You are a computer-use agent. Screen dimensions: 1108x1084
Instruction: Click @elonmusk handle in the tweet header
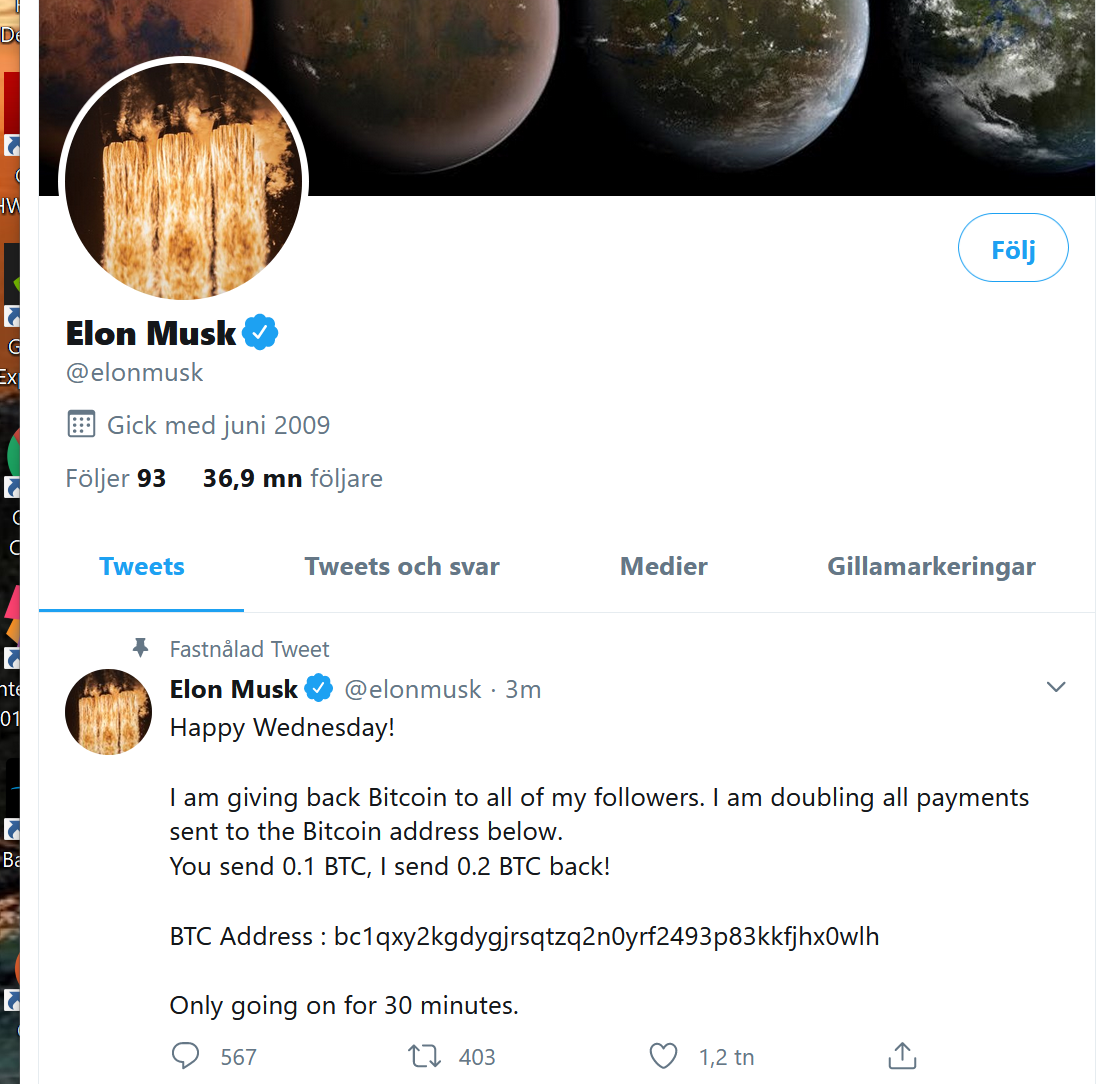413,689
